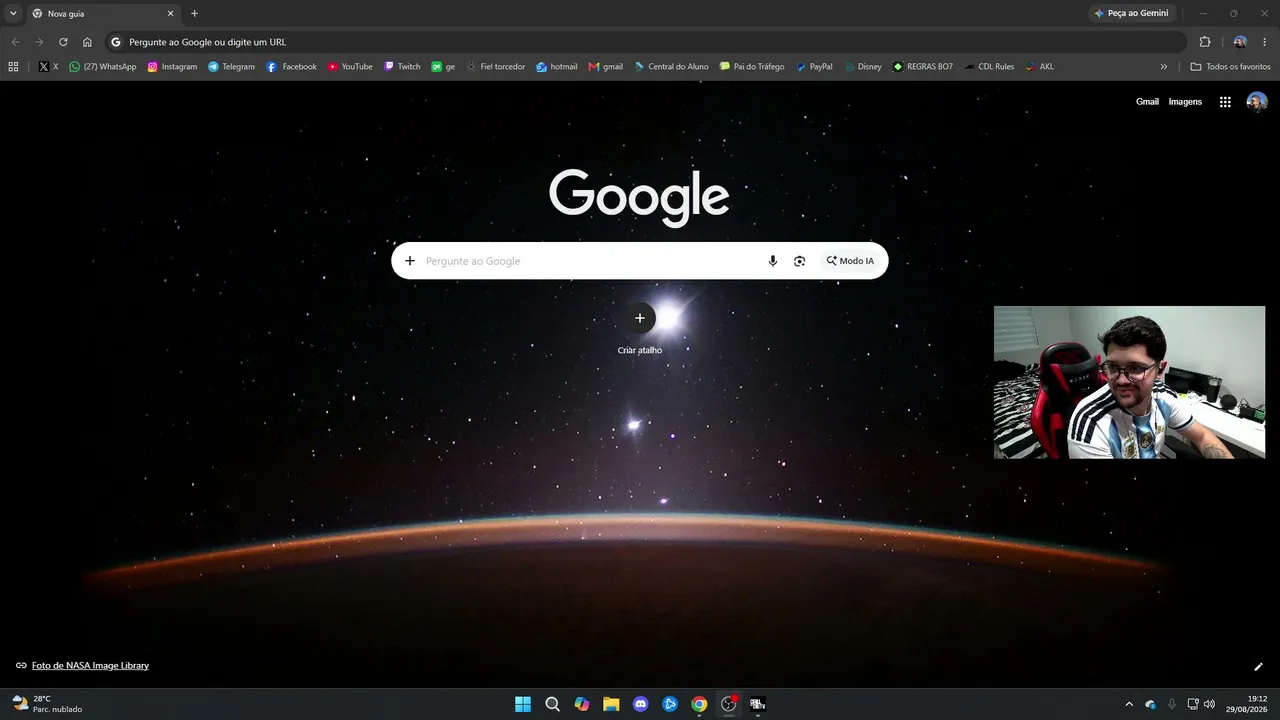
Task: Reload the current page
Action: pos(63,42)
